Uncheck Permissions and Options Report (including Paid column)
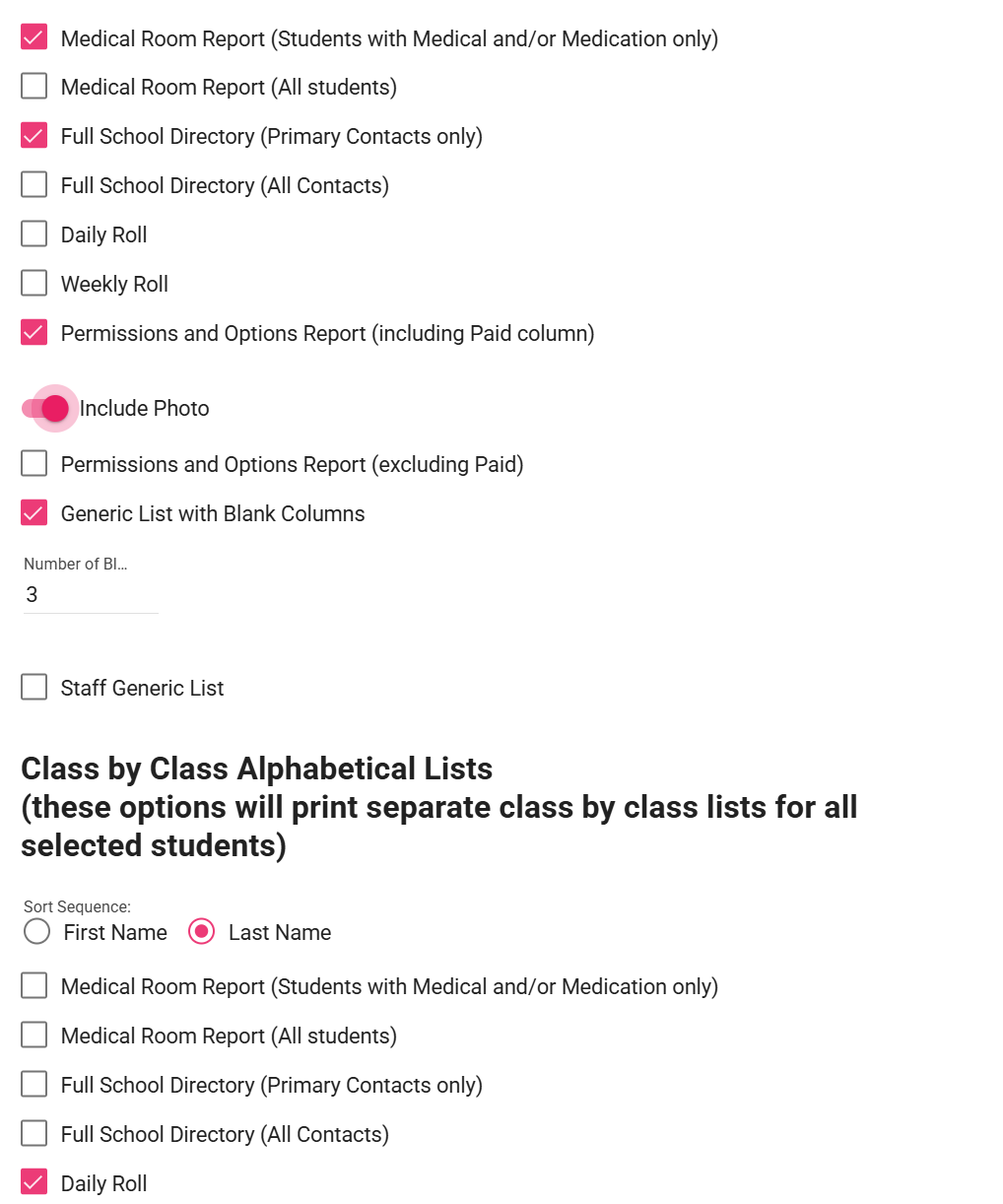 (x=34, y=333)
